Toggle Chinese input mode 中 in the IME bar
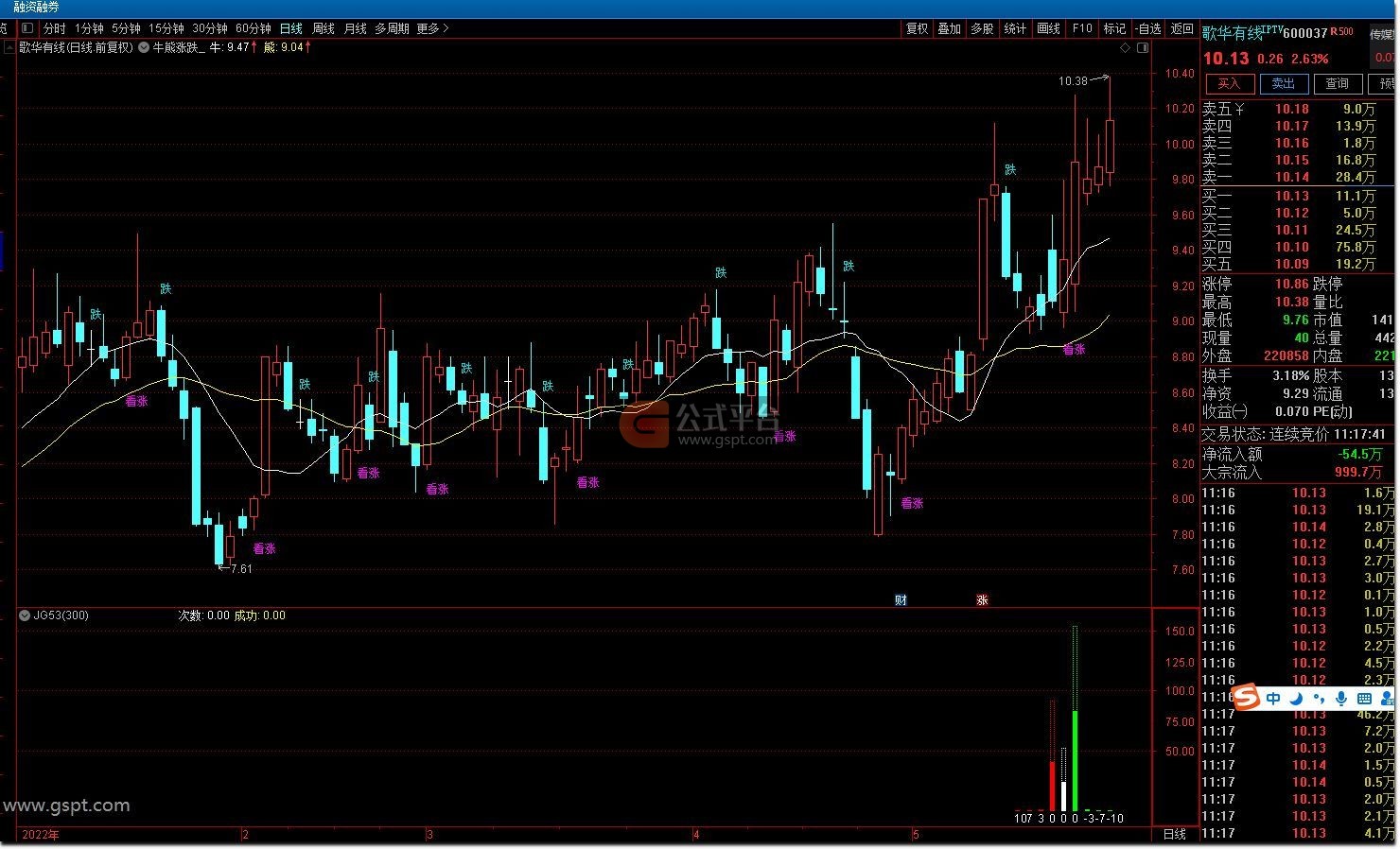 coord(1273,699)
